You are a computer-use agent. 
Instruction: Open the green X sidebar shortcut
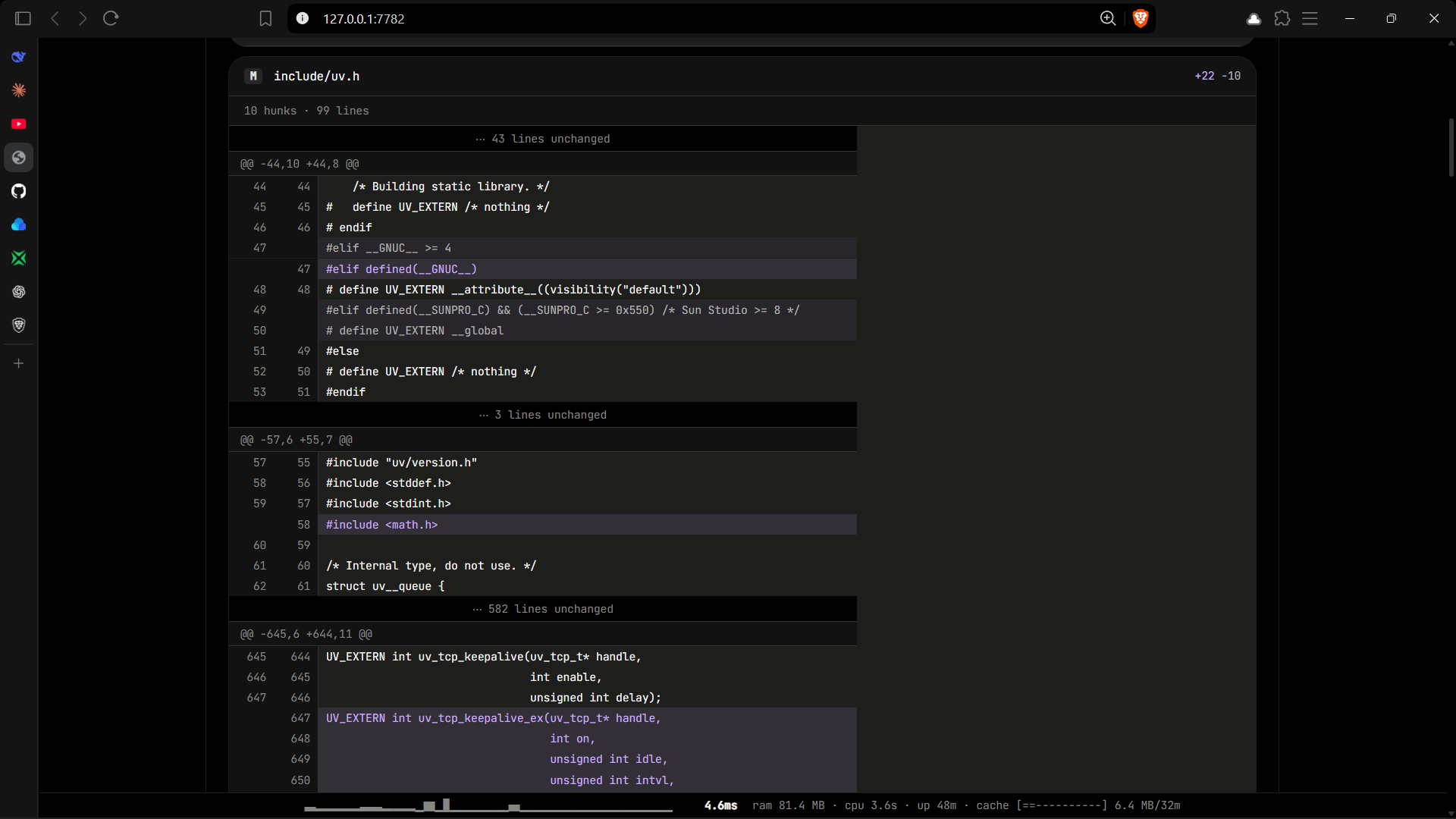pyautogui.click(x=19, y=258)
